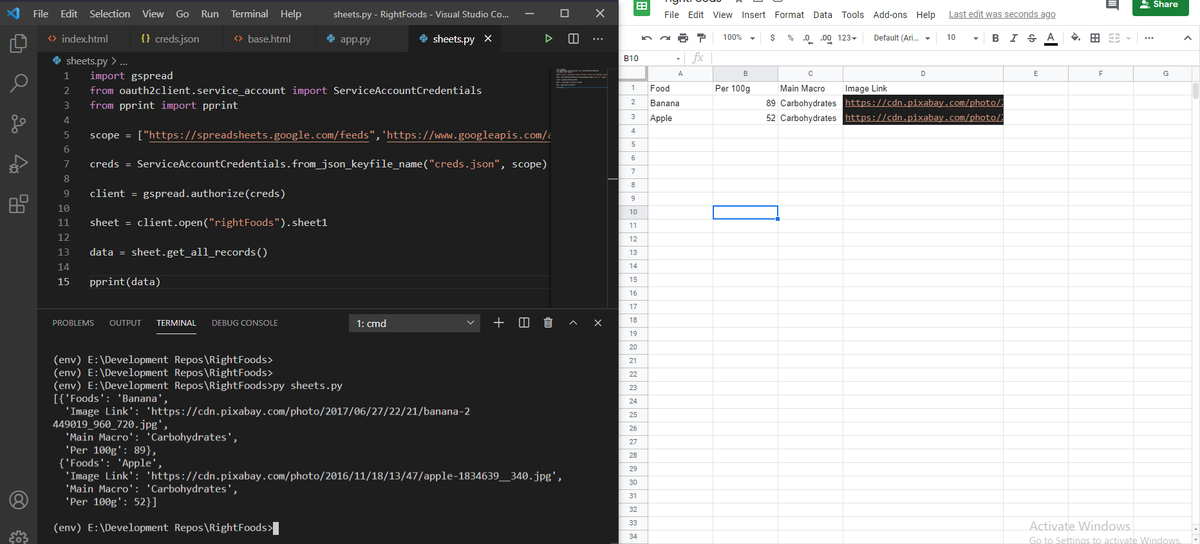Viewport: 1200px width, 544px height.
Task: Collapse the Sheets header with chevron
Action: 1186,37
